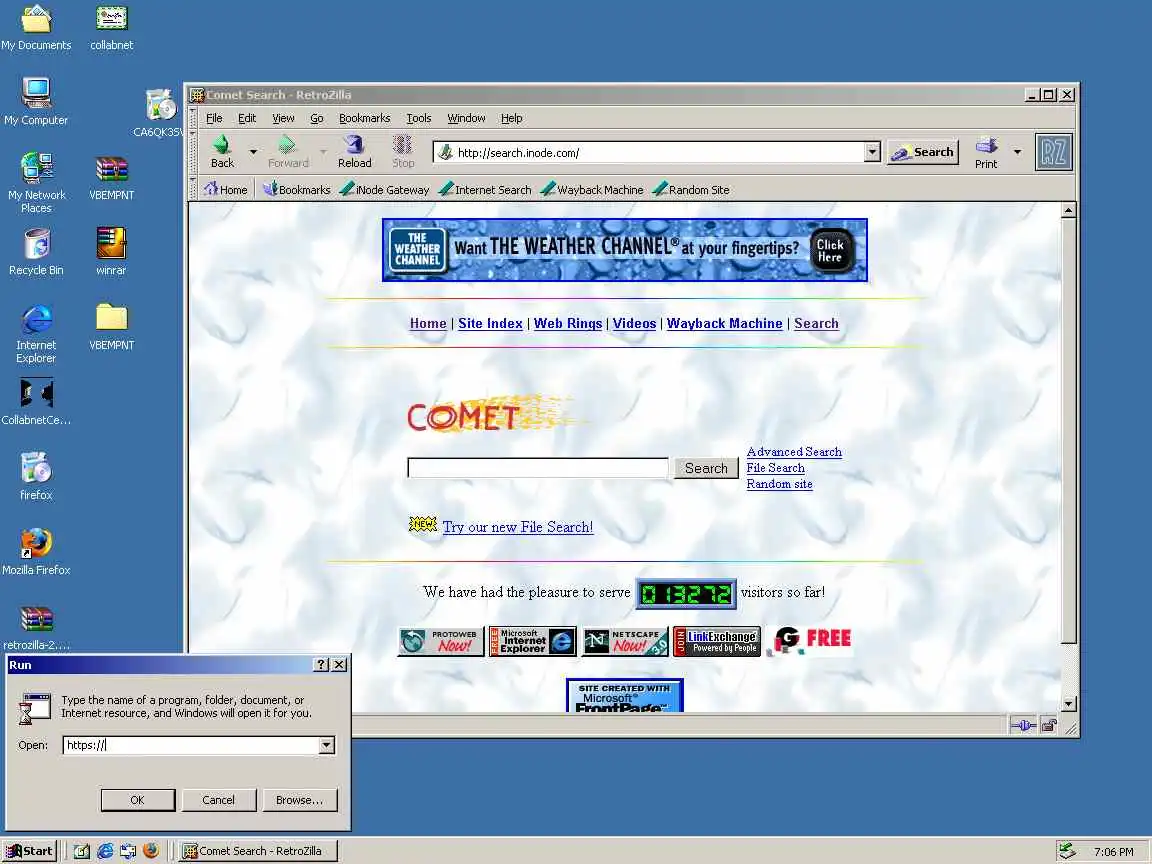Click Browse... in the Run dialog

coord(299,800)
